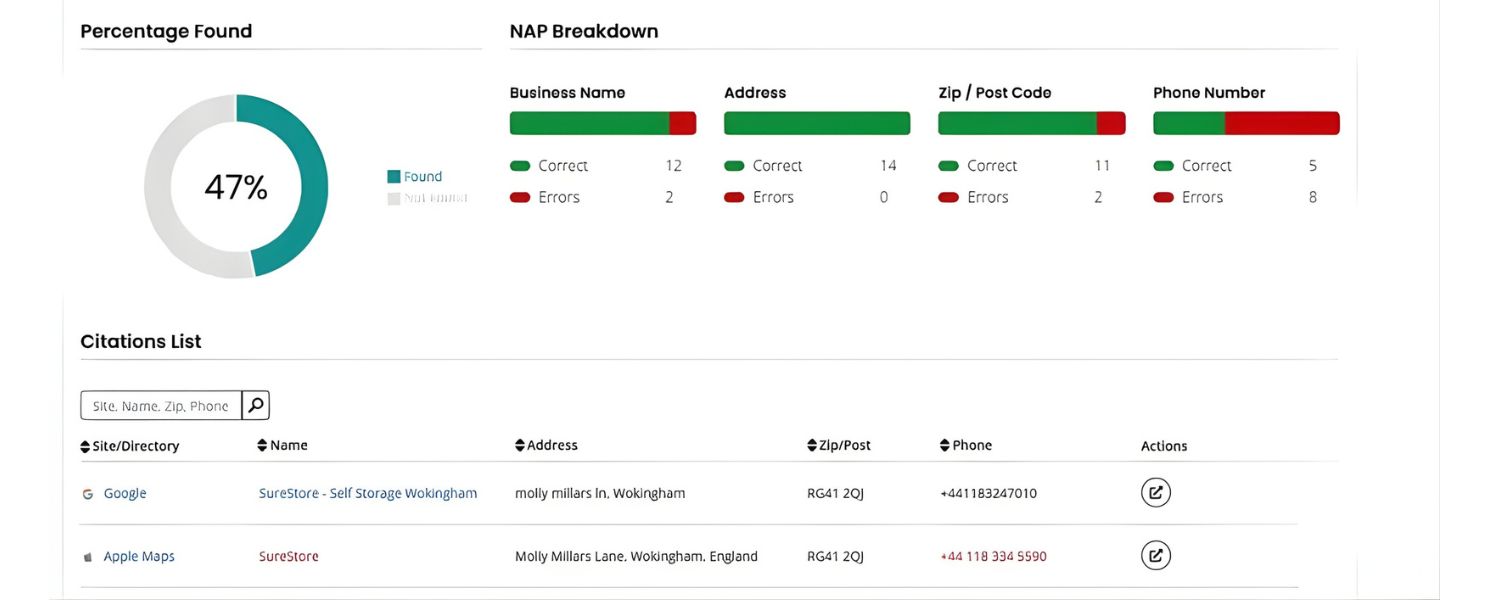Click SureStore - Self Storage Wokingham name link

pyautogui.click(x=368, y=493)
